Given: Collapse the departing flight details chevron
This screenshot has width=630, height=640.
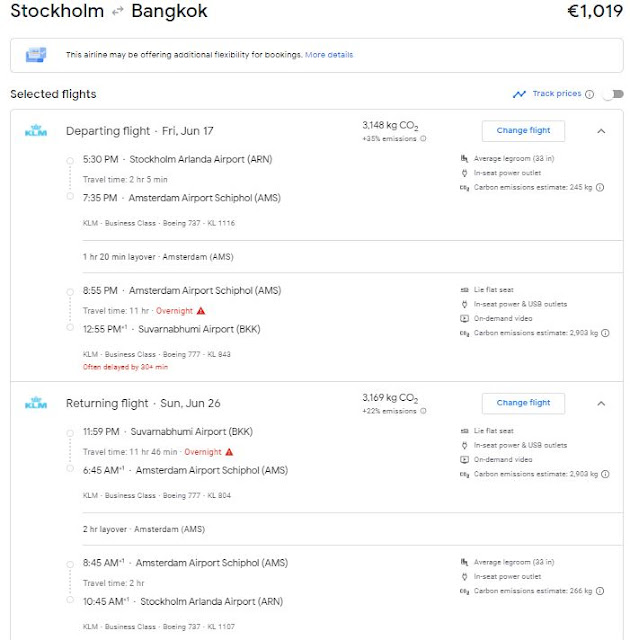Looking at the screenshot, I should [600, 130].
